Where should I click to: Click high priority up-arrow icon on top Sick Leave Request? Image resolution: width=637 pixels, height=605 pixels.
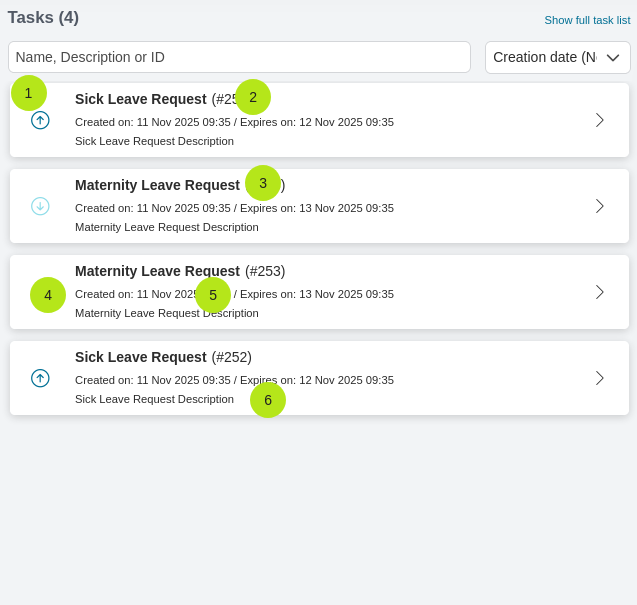40,120
